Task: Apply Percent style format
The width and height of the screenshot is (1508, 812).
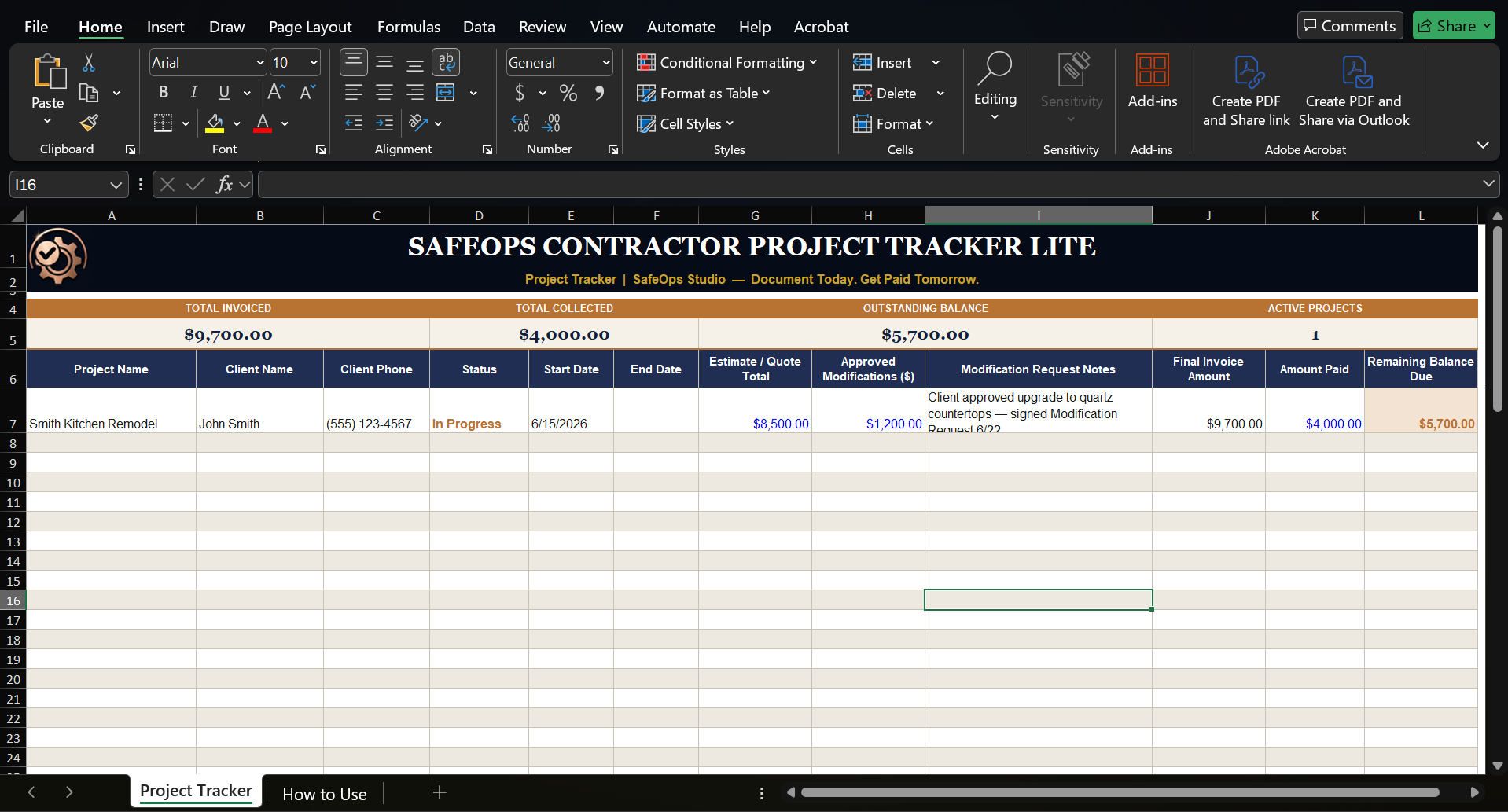Action: click(568, 93)
